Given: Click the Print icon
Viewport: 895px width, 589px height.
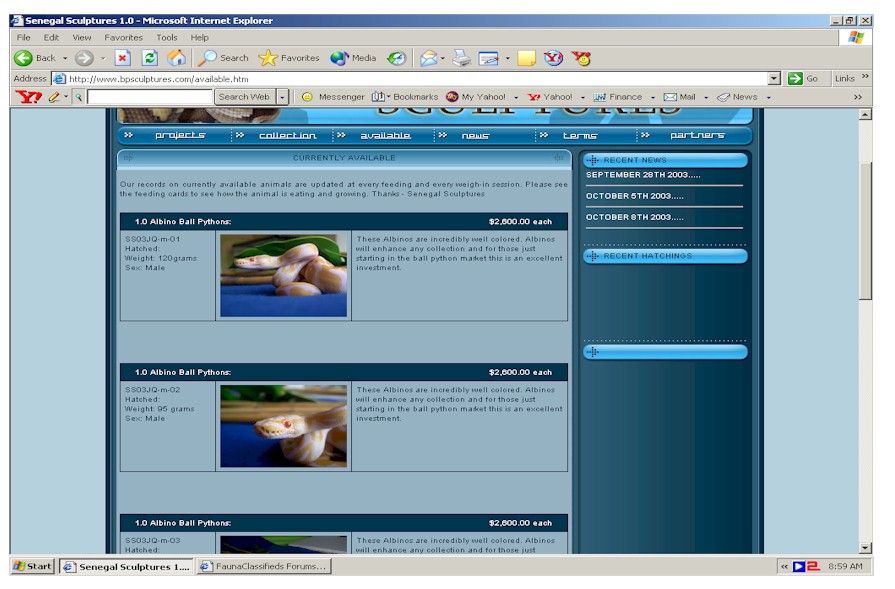Looking at the screenshot, I should [461, 58].
